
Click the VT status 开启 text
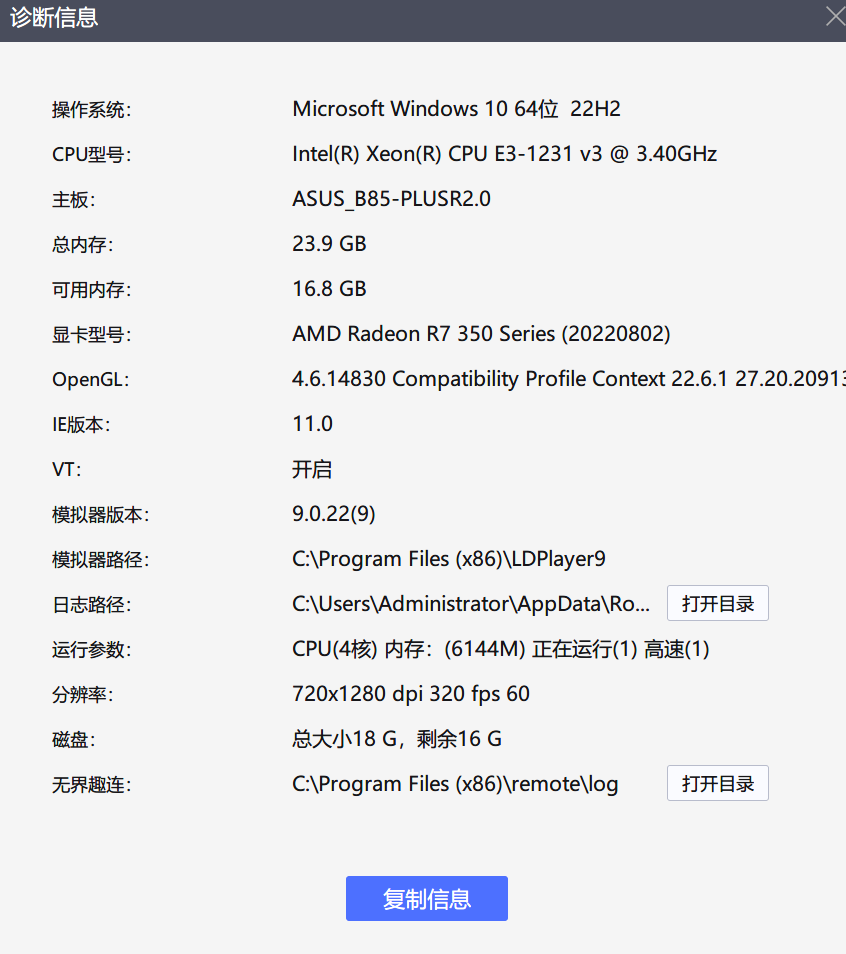click(312, 469)
